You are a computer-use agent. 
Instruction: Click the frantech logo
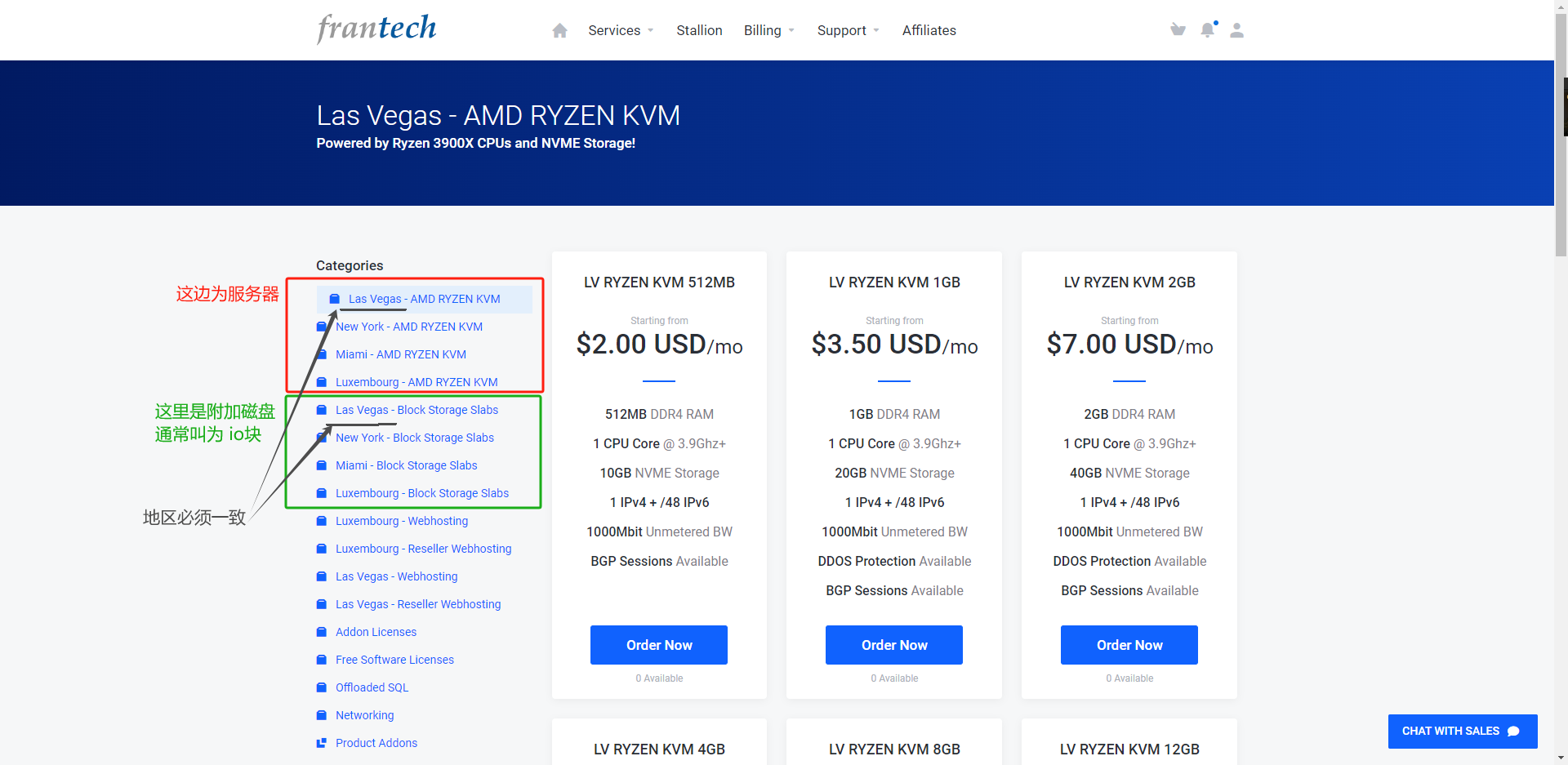[376, 29]
